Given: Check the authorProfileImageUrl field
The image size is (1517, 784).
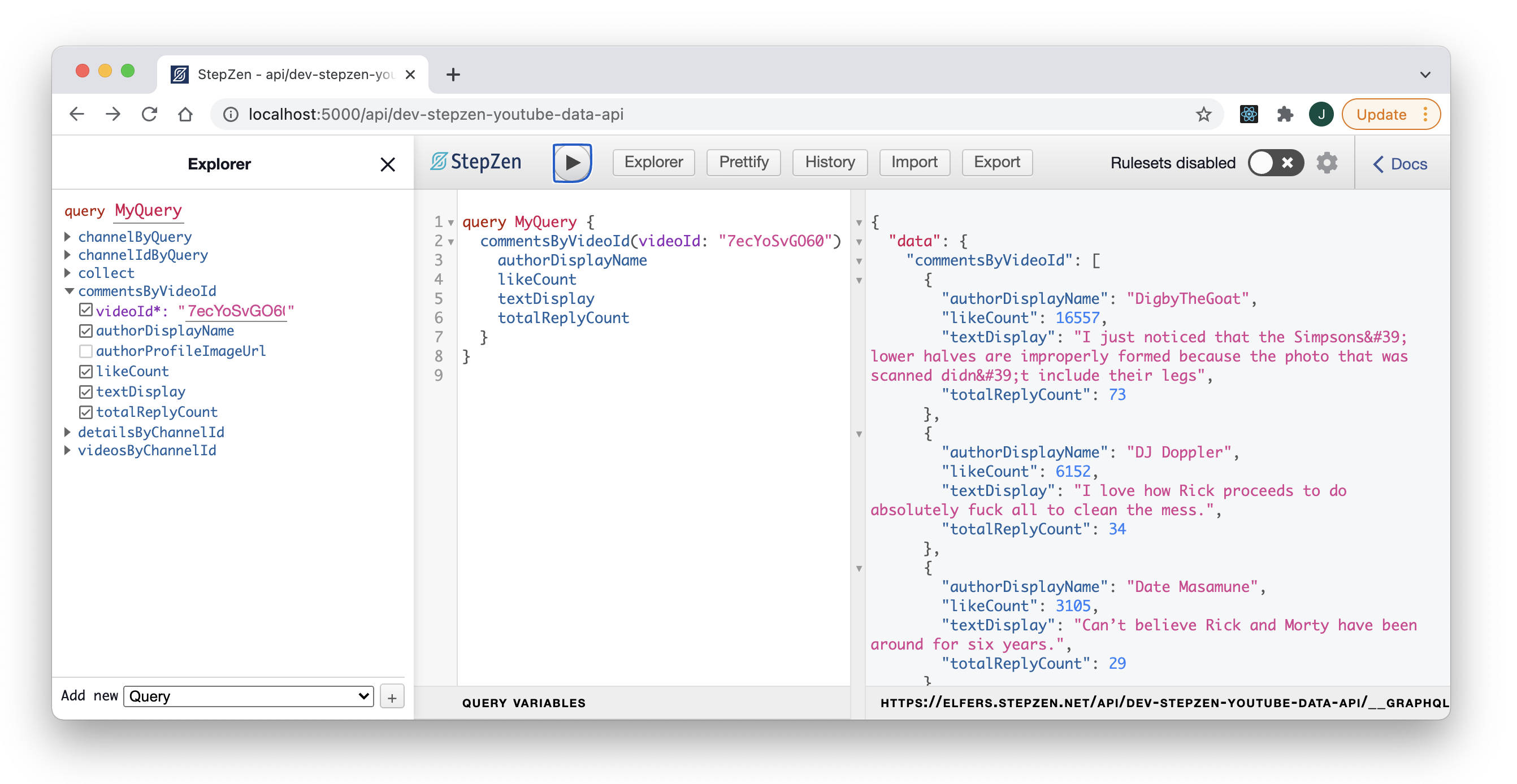Looking at the screenshot, I should click(x=86, y=351).
